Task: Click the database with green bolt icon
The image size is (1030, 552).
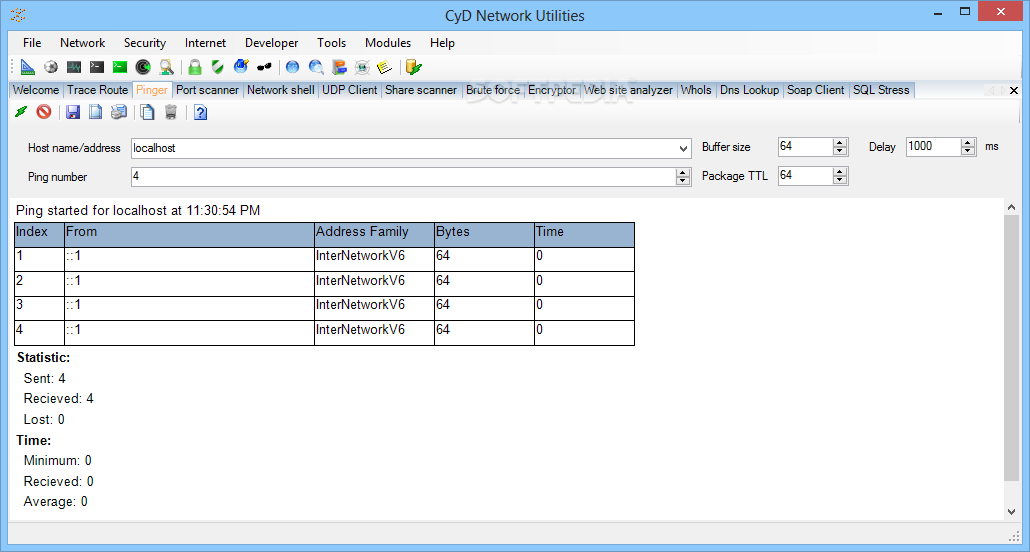Action: coord(413,66)
